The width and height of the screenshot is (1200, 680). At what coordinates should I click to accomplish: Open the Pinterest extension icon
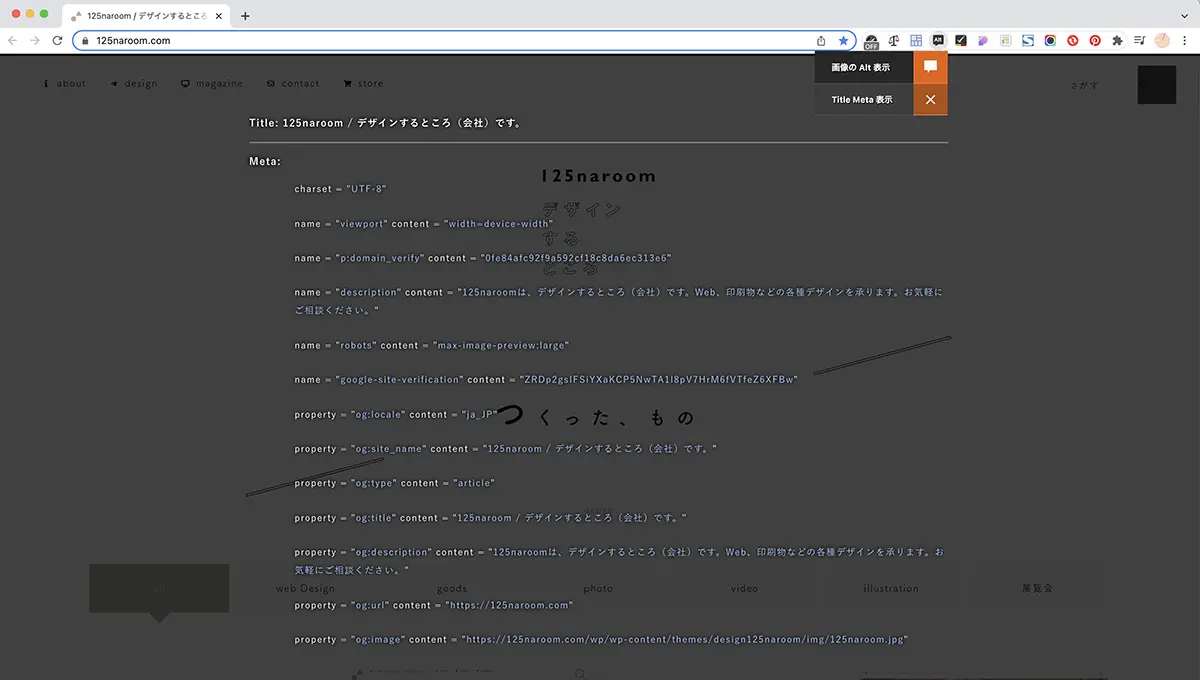(1095, 40)
